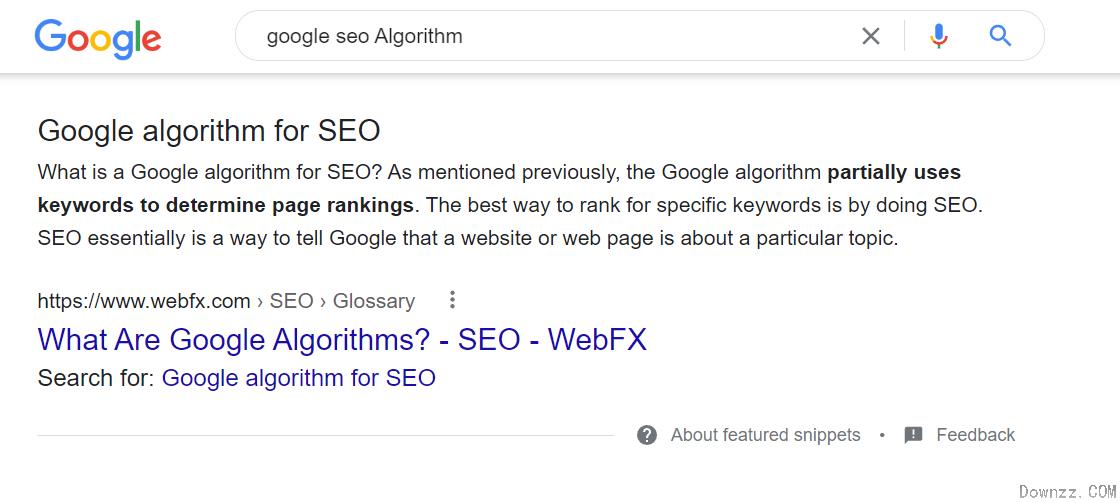The image size is (1120, 503).
Task: Open 'About featured snippets' text link
Action: pyautogui.click(x=766, y=434)
